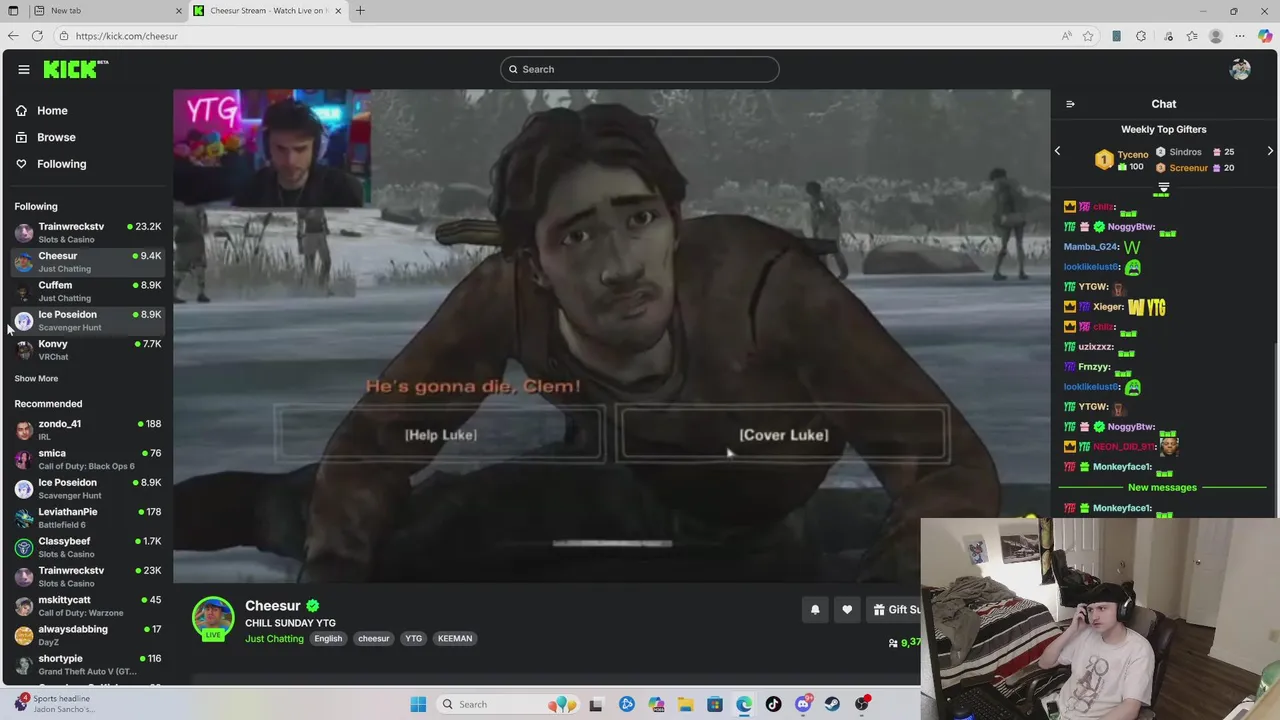
Task: Open Windows Start menu
Action: [x=418, y=704]
